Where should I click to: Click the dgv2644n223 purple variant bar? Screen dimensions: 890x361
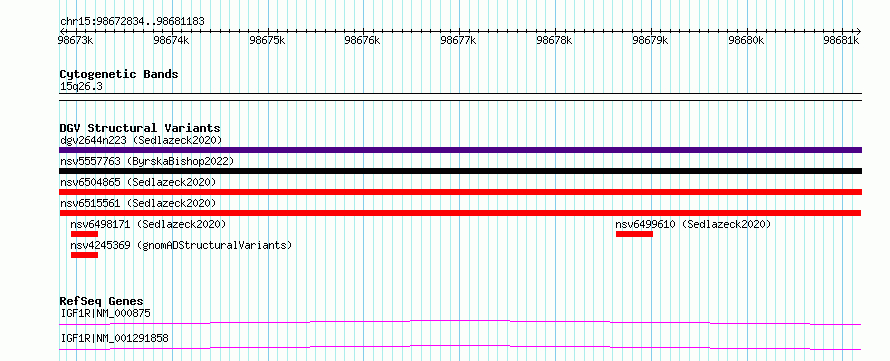460,150
